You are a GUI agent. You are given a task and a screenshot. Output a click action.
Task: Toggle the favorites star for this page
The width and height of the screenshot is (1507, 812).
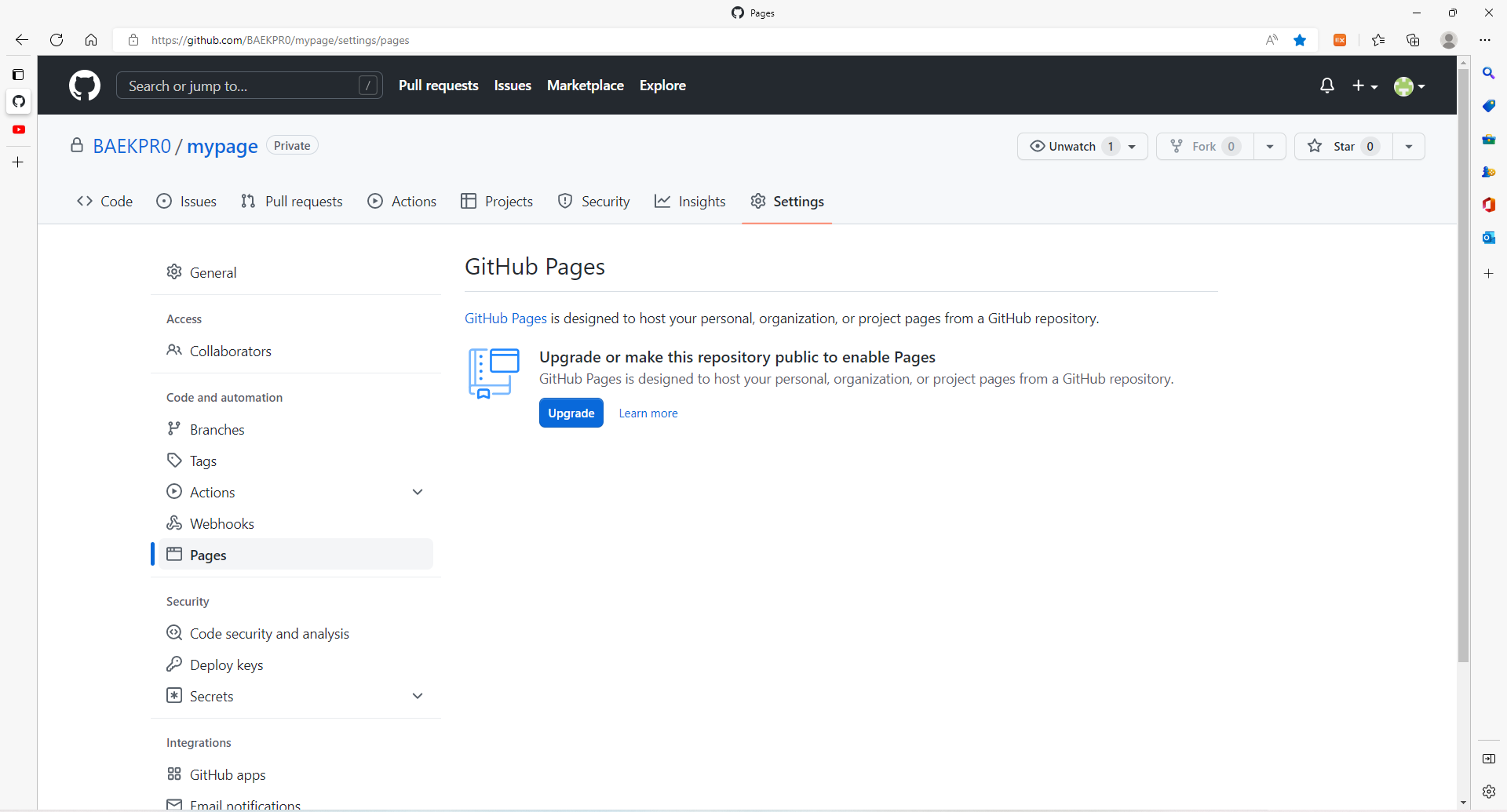pyautogui.click(x=1301, y=40)
